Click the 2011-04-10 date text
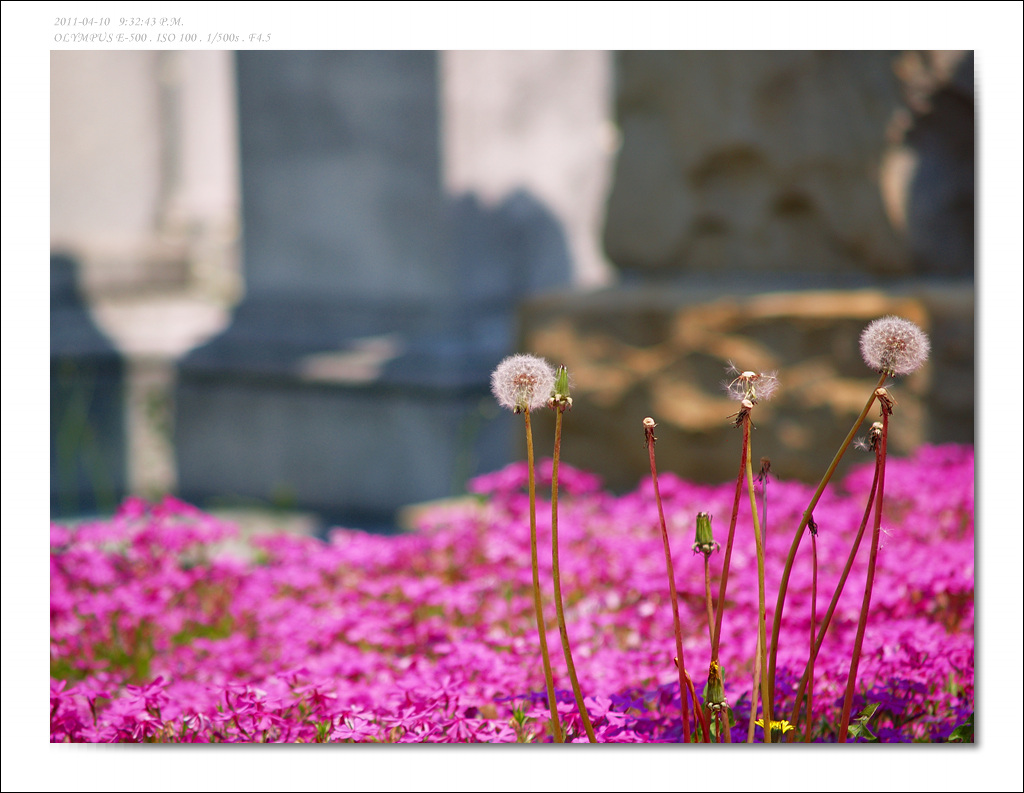The height and width of the screenshot is (793, 1024). click(x=82, y=21)
